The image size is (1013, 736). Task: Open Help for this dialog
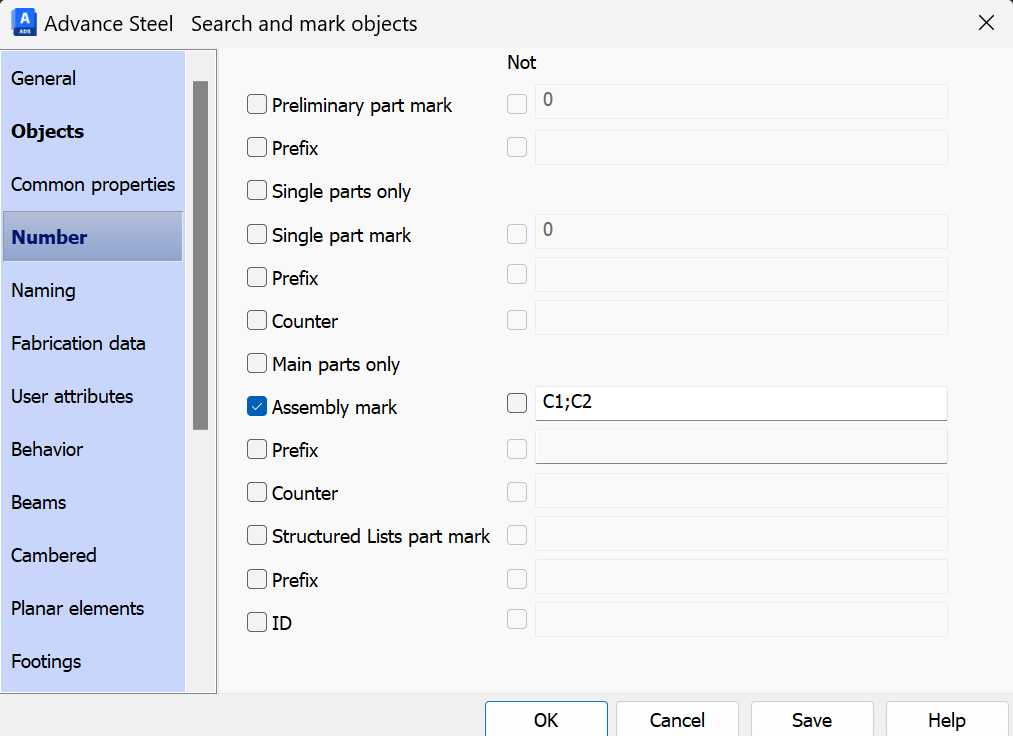[946, 720]
